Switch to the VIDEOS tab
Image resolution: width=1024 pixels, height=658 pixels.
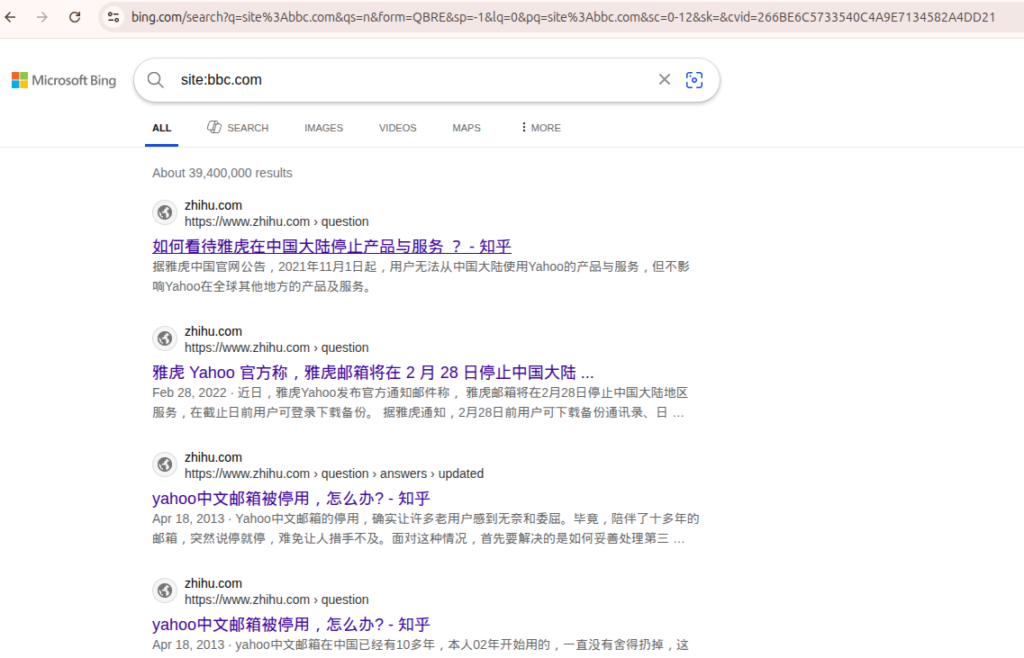click(x=397, y=127)
